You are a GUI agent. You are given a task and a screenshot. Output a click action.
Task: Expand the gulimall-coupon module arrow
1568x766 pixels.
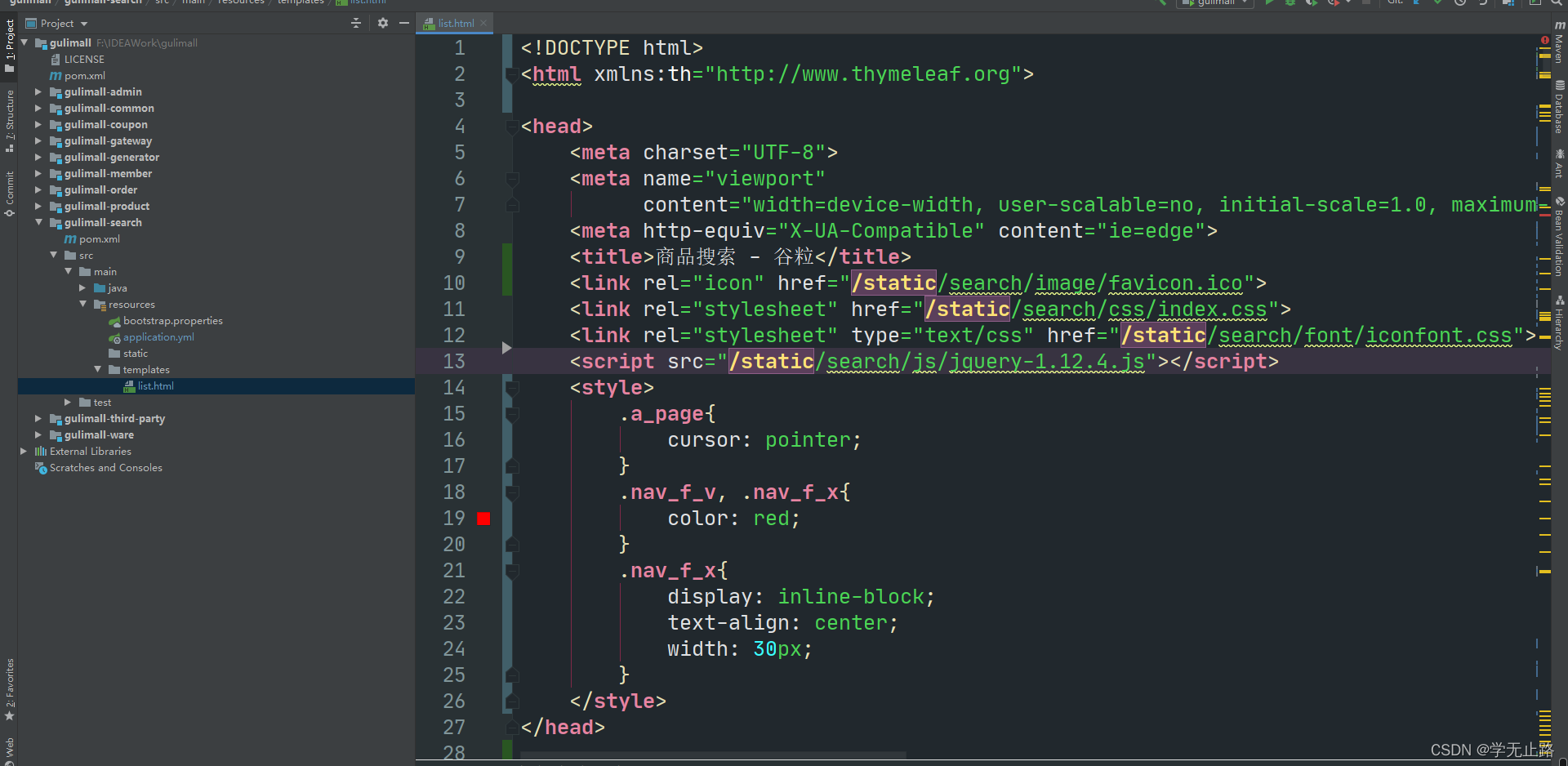point(38,125)
